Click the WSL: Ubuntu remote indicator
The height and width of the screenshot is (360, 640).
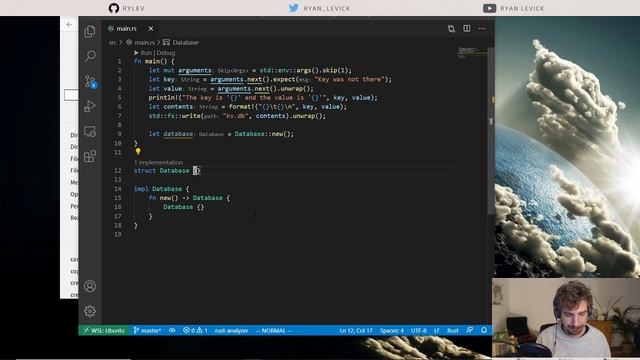(104, 331)
